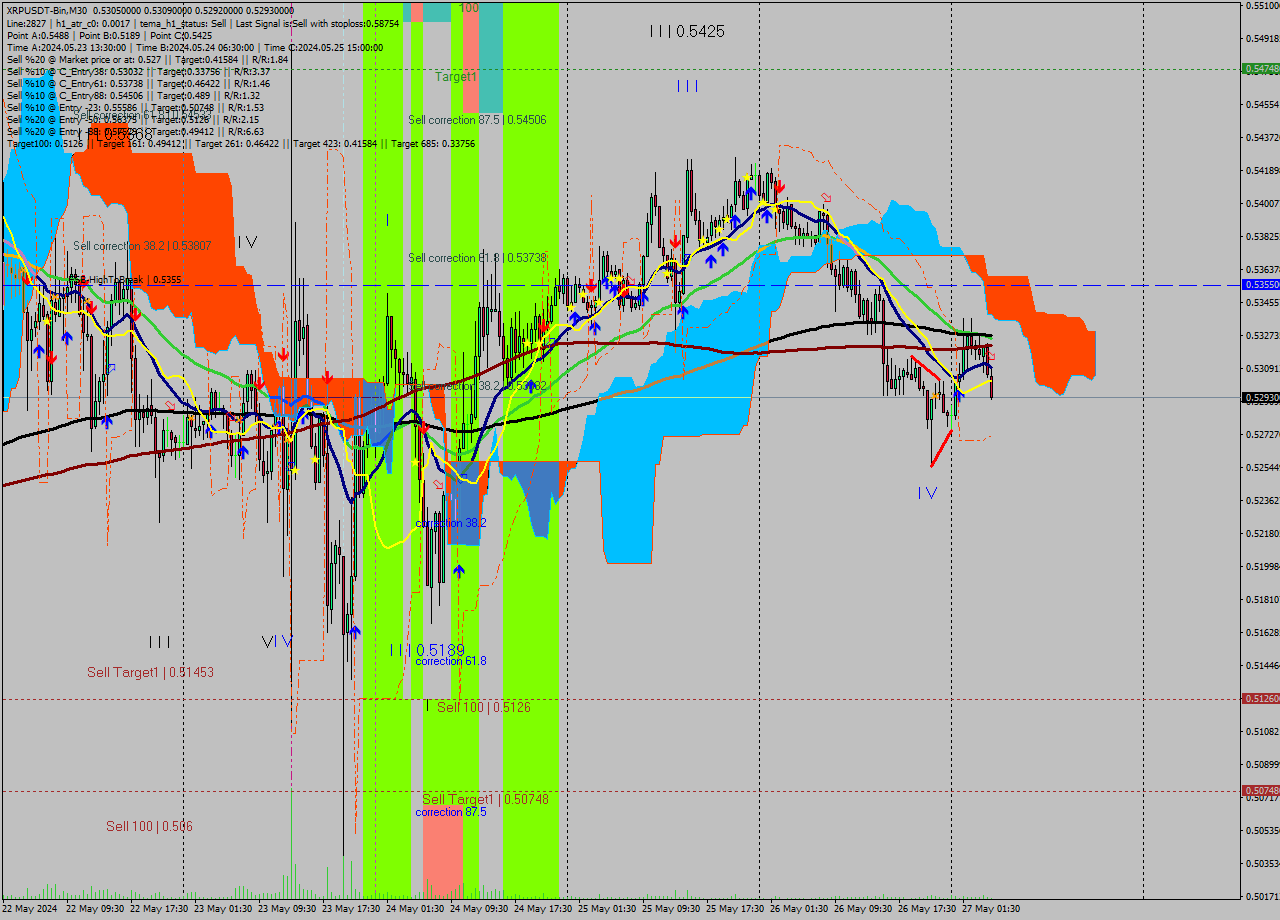This screenshot has width=1280, height=920.
Task: Click the 'I I I | 0.5425' wave label
Action: tap(687, 32)
